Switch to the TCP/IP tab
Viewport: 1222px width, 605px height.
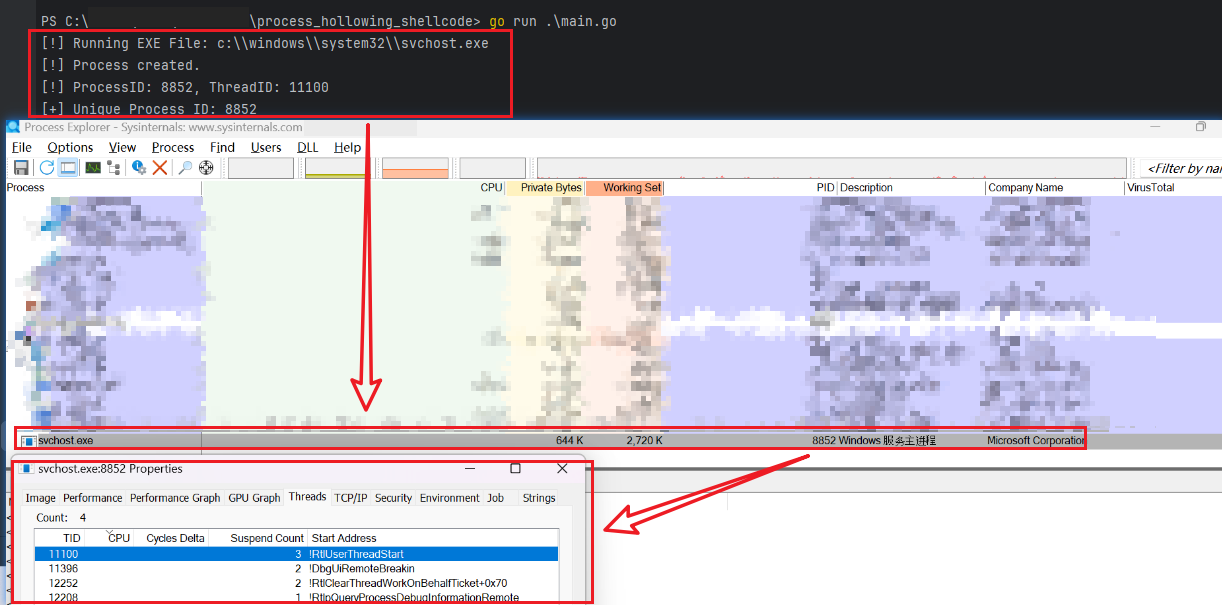tap(350, 497)
